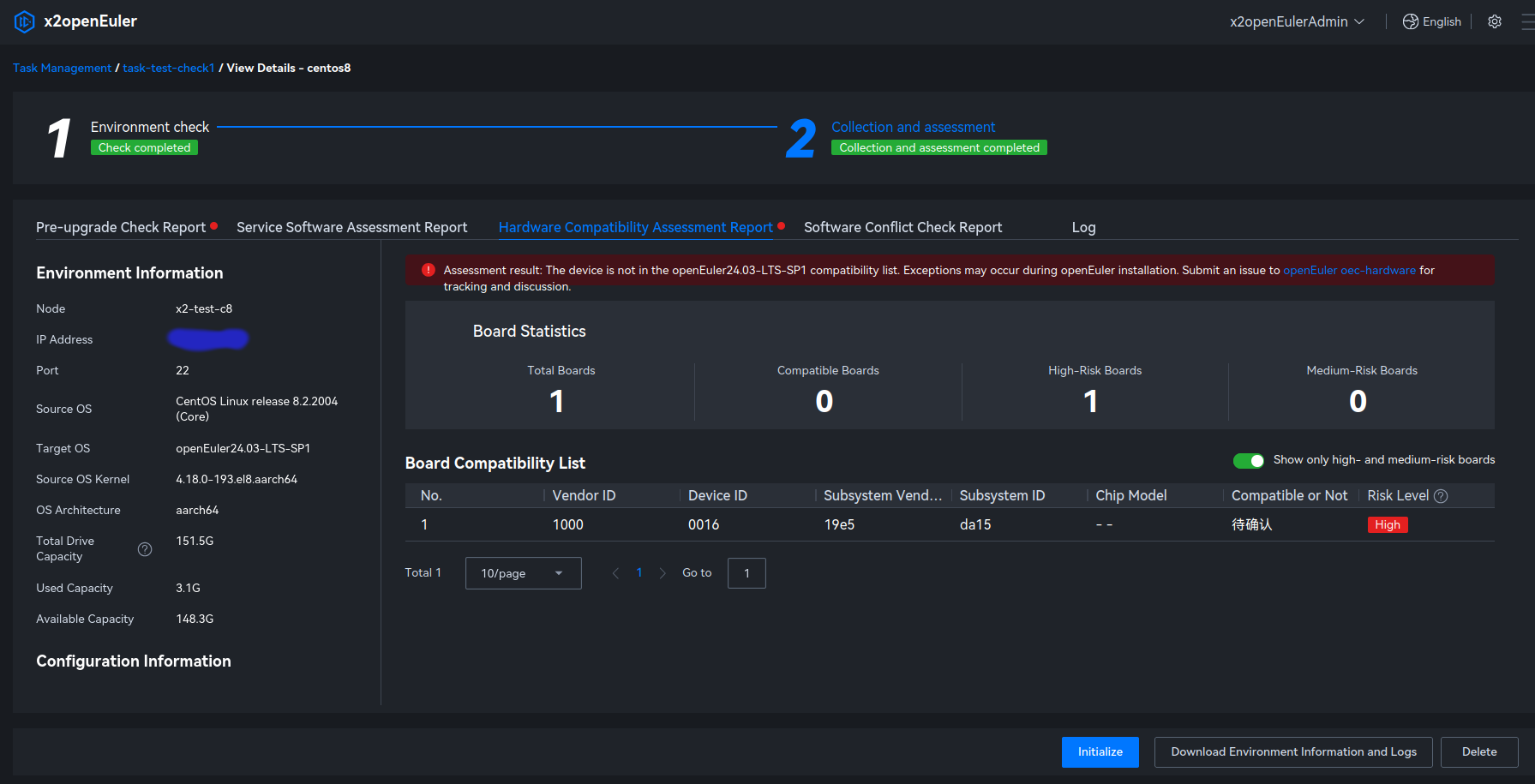
Task: Go to previous page arrow
Action: coord(615,573)
